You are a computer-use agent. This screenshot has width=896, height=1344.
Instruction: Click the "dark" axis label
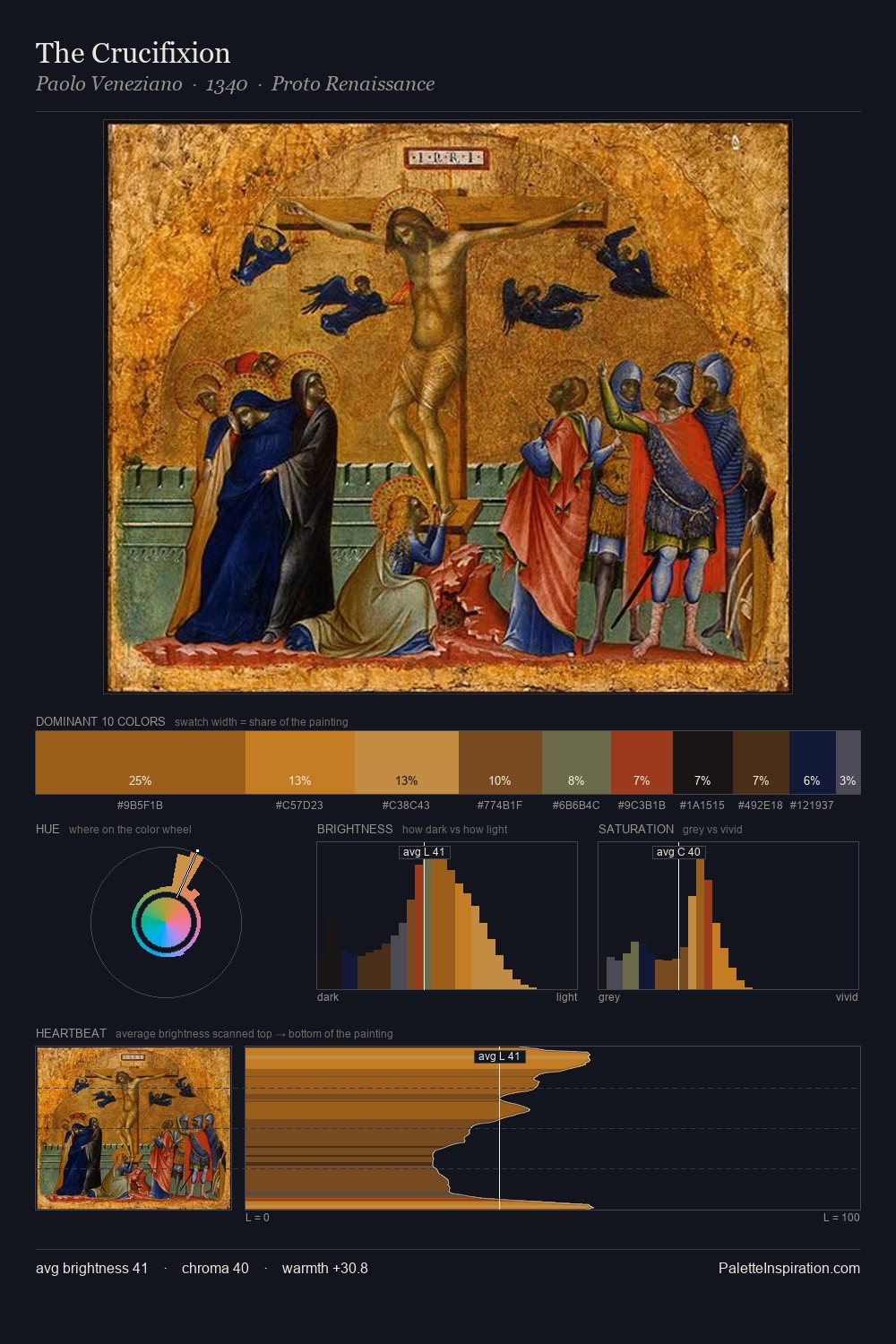[328, 997]
